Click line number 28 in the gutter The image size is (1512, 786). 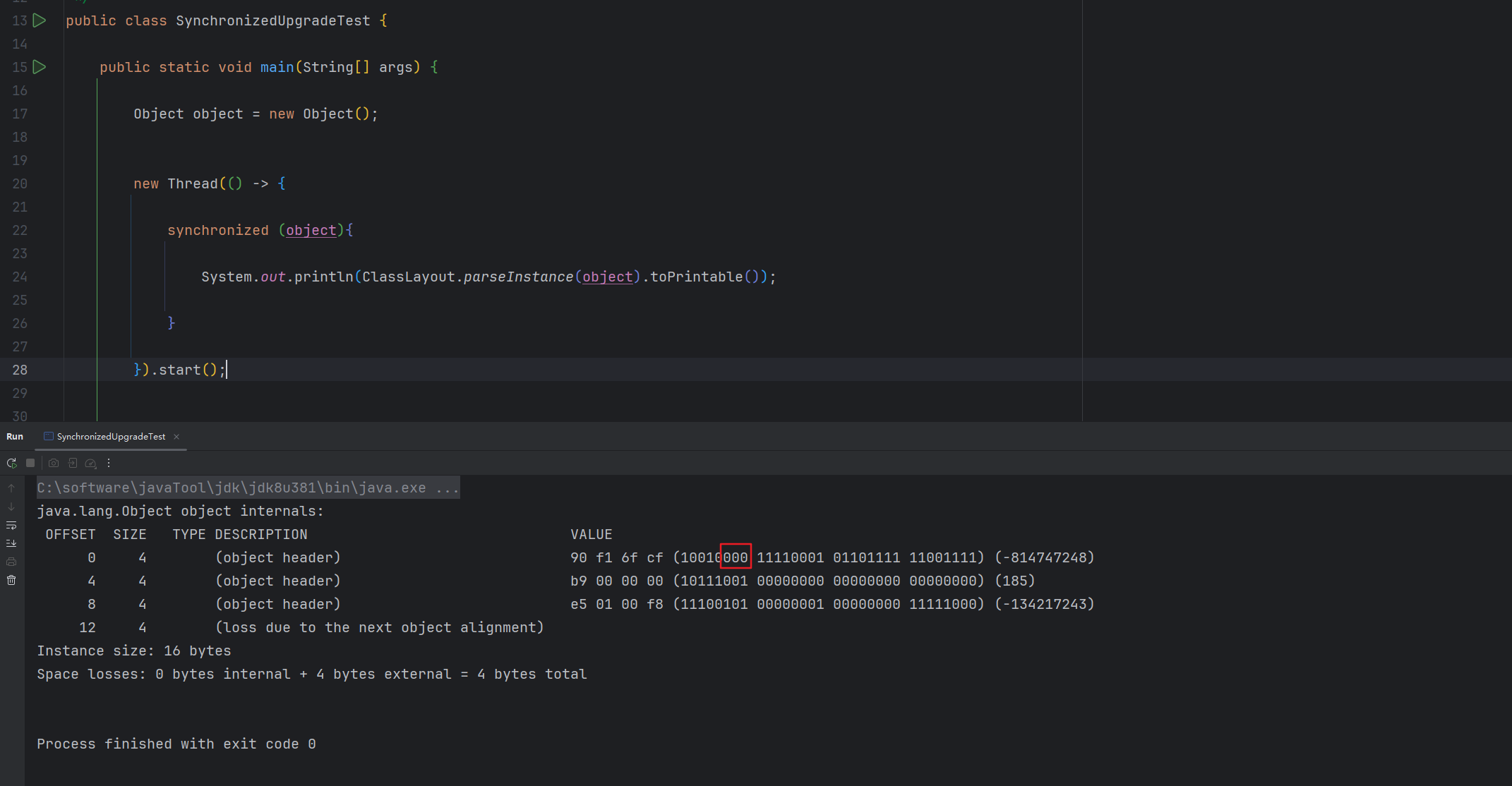[x=20, y=370]
